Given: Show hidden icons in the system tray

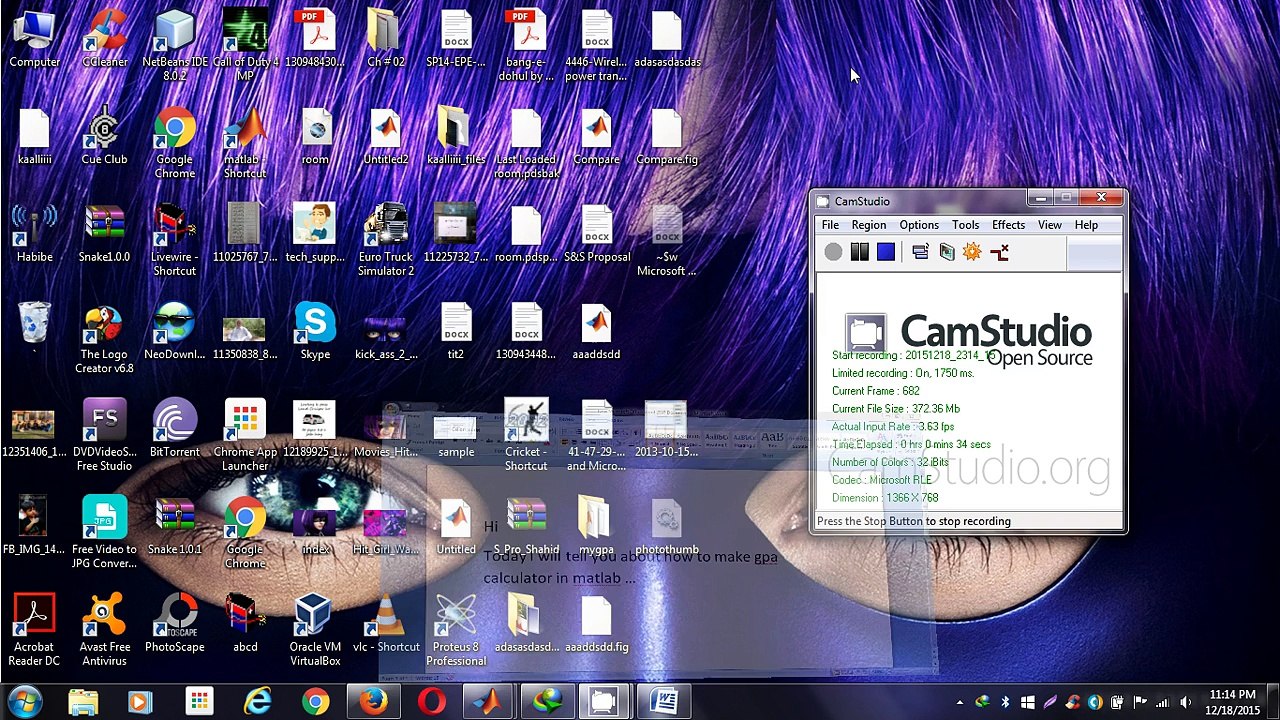Looking at the screenshot, I should click(960, 703).
